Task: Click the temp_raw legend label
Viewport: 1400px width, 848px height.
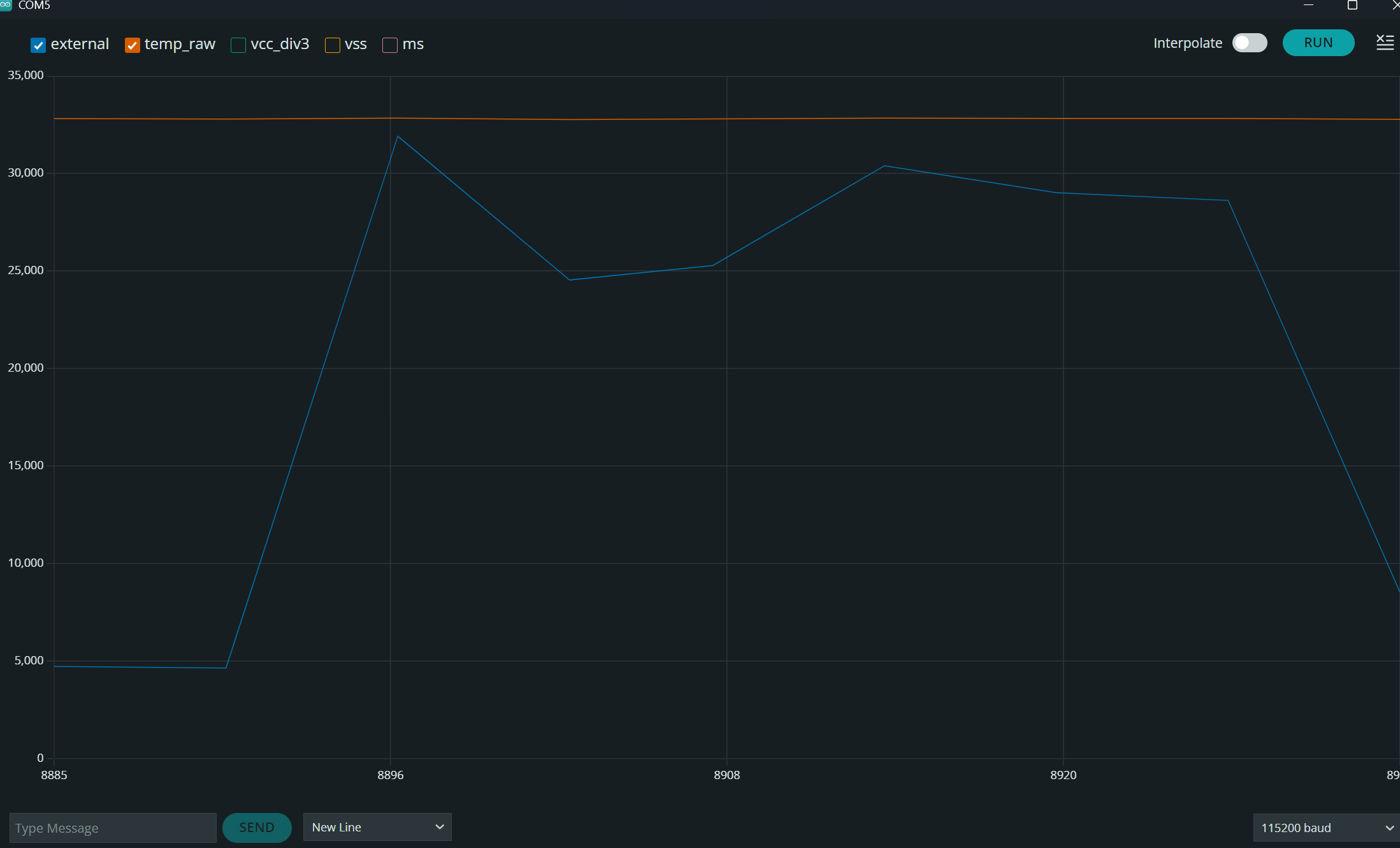Action: [x=180, y=44]
